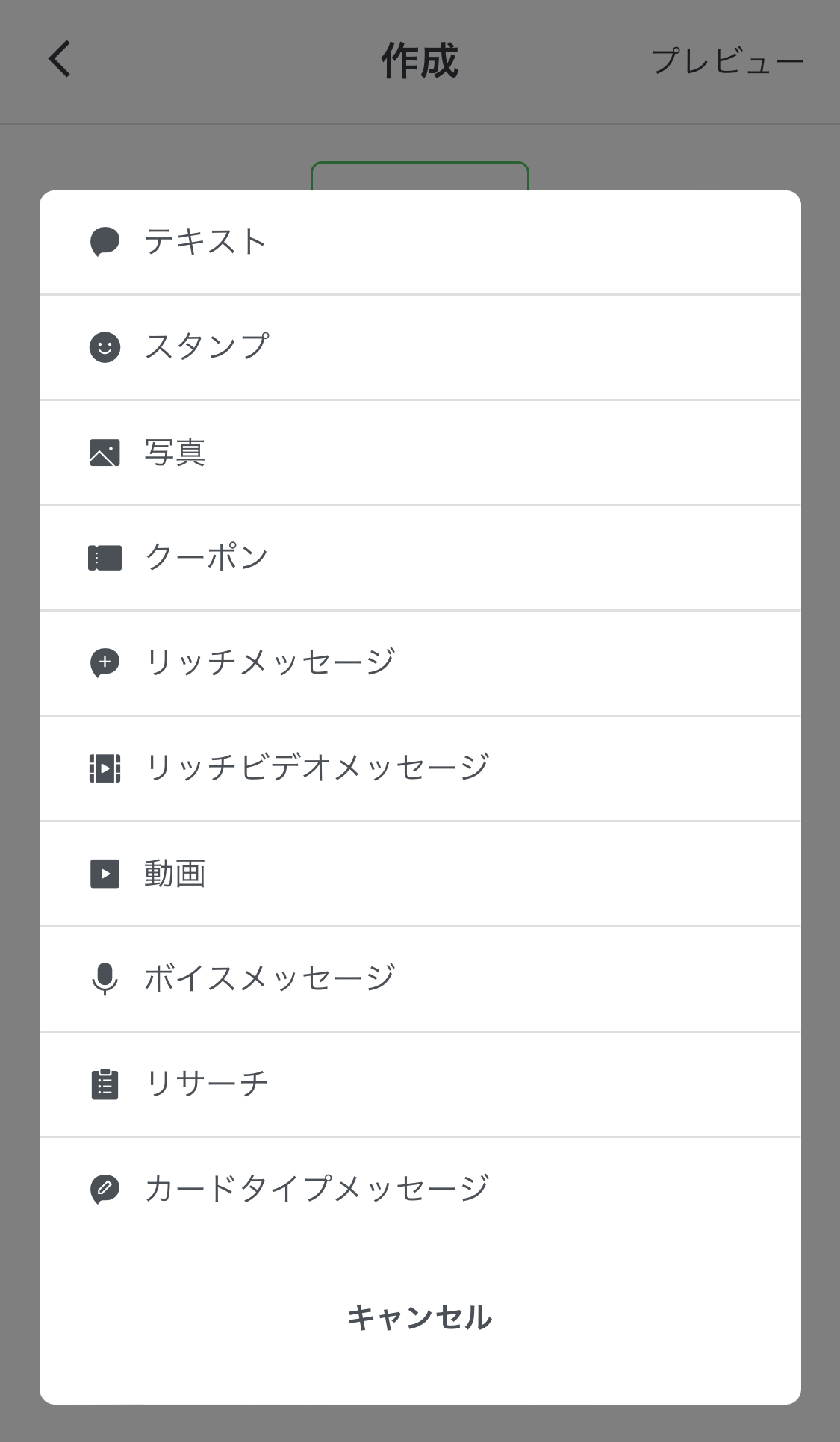The image size is (840, 1442).
Task: Choose スタンプ from the list
Action: click(x=207, y=347)
